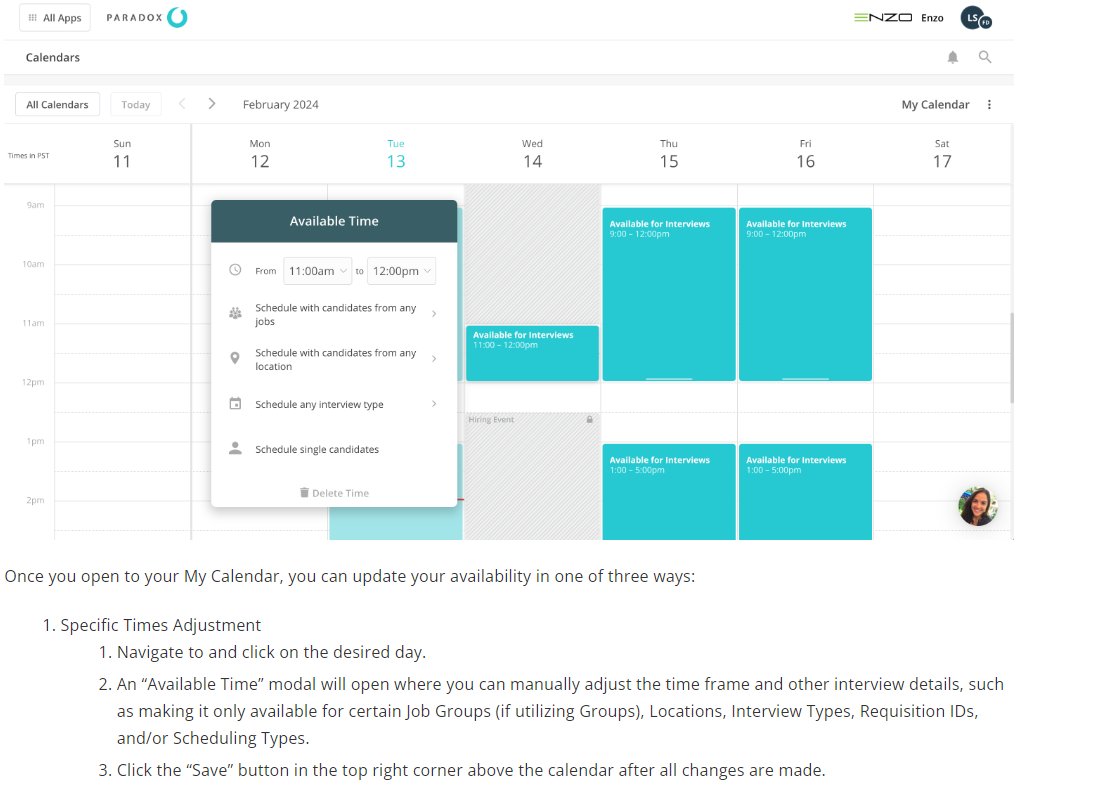
Task: Go to the previous week arrow
Action: point(182,104)
